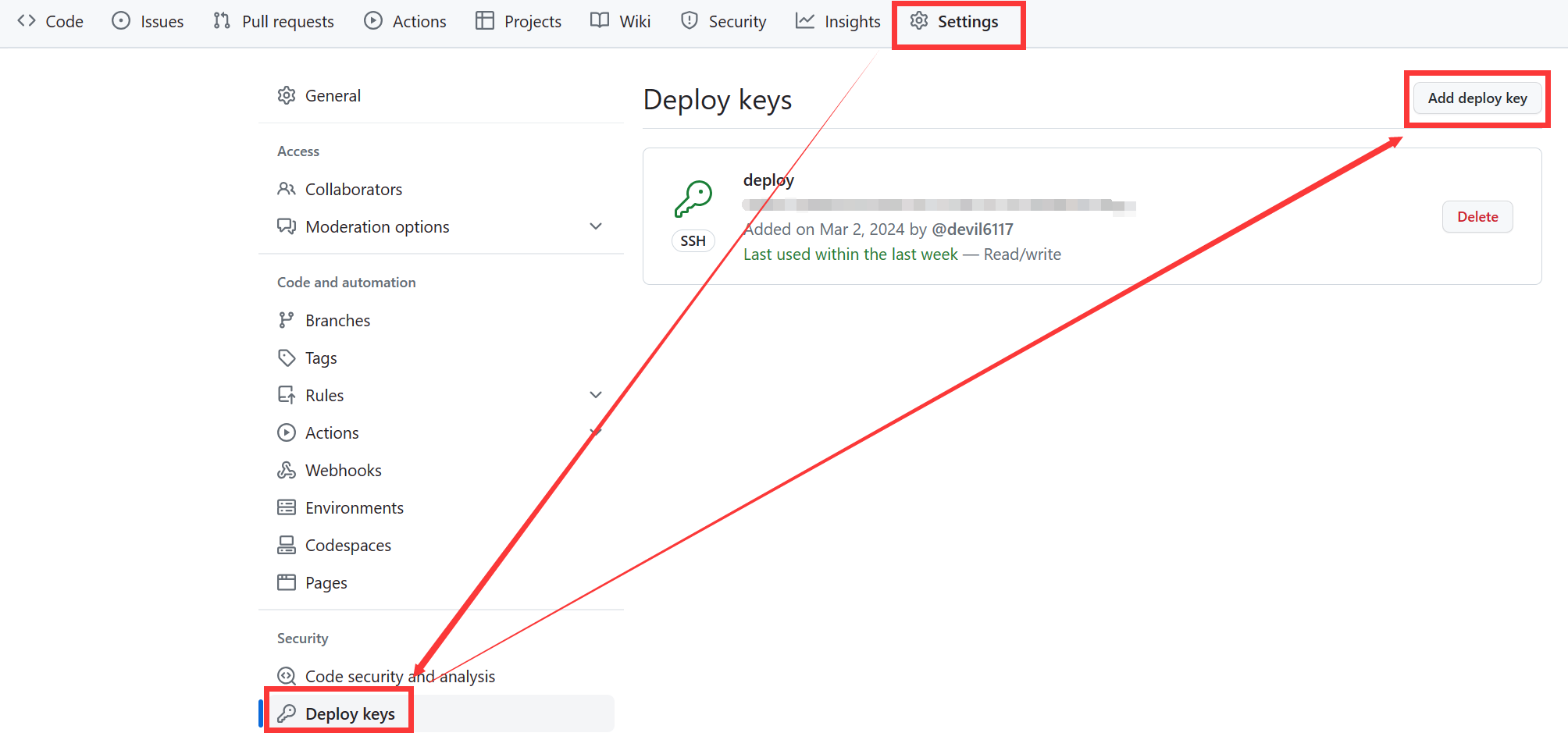1568x740 pixels.
Task: Go to General settings
Action: pyautogui.click(x=333, y=95)
